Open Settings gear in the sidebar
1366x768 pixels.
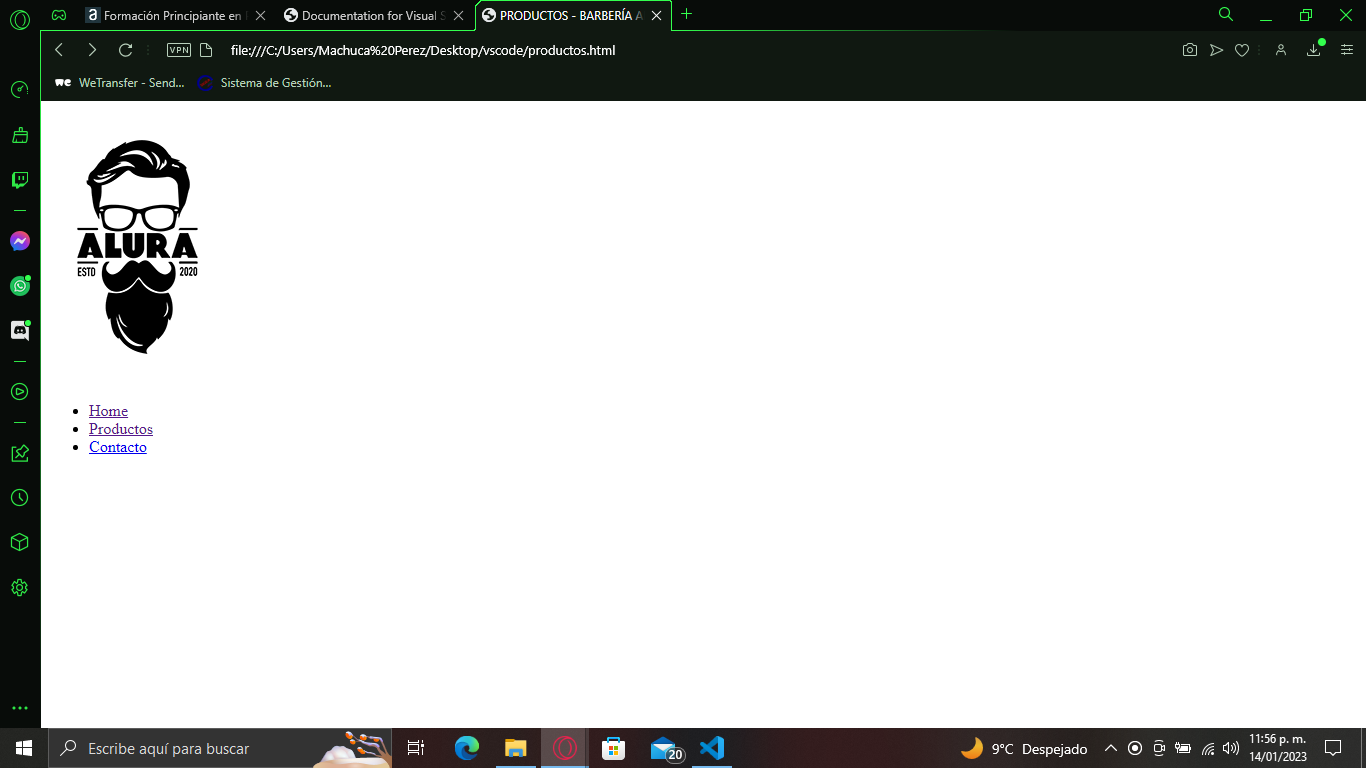[x=19, y=587]
